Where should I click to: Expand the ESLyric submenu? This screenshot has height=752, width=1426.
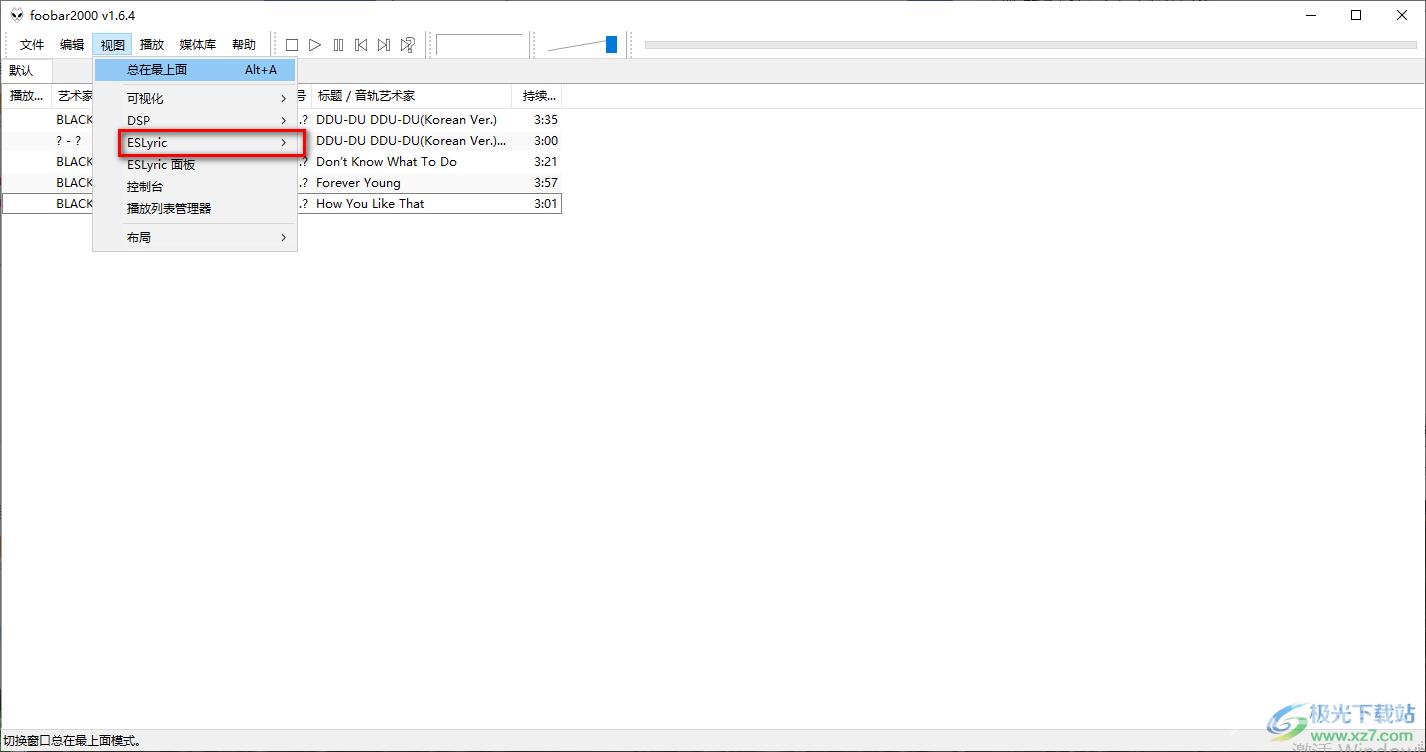(195, 143)
